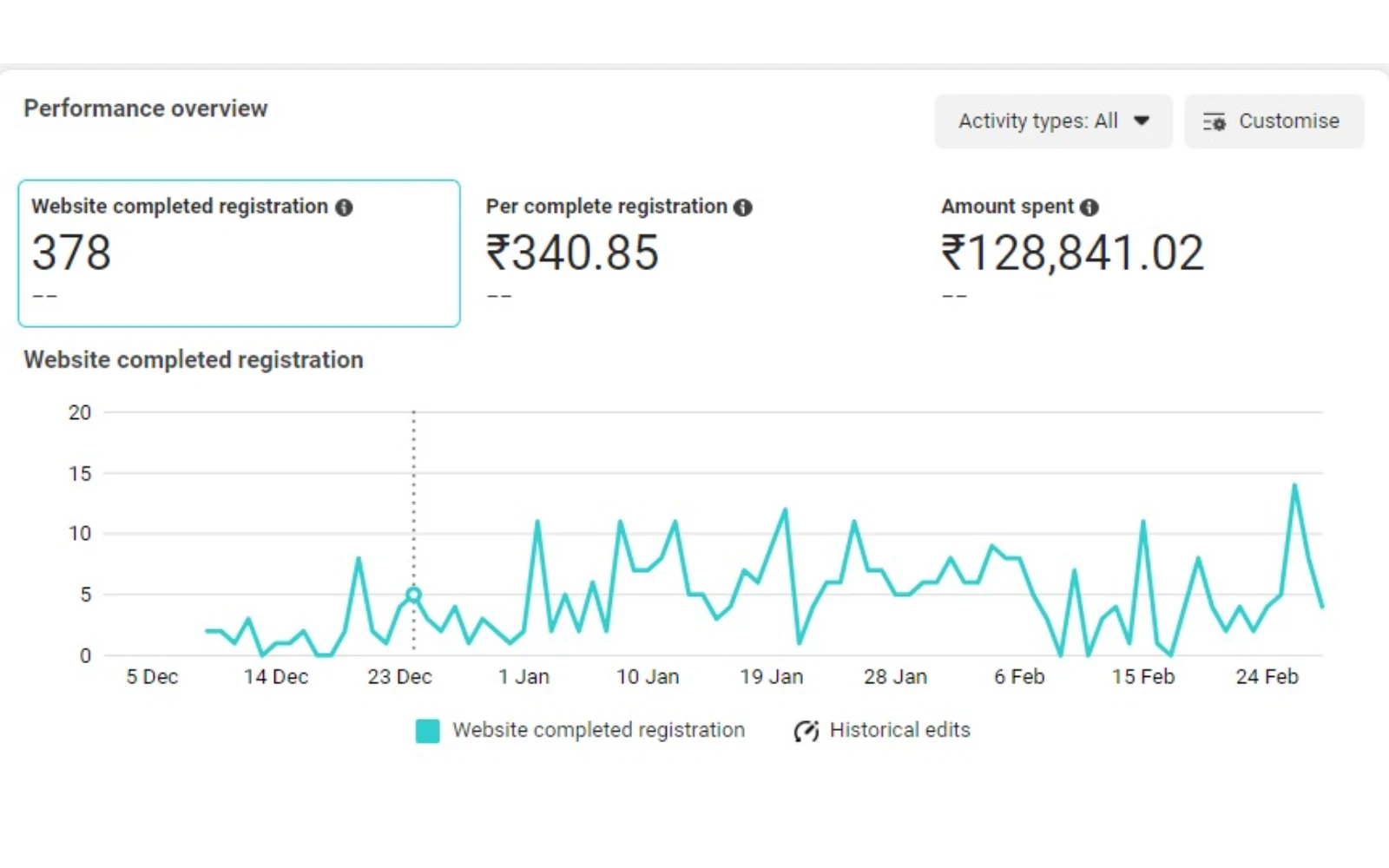Select the Website completed registration metric card
Viewport: 1389px width, 868px height.
239,253
